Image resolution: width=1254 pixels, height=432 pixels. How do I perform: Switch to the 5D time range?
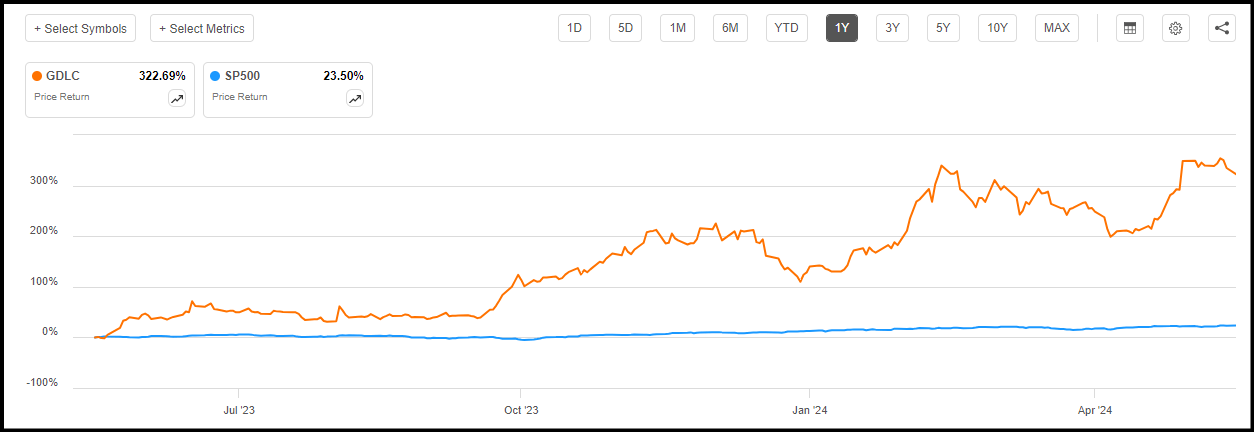[626, 28]
